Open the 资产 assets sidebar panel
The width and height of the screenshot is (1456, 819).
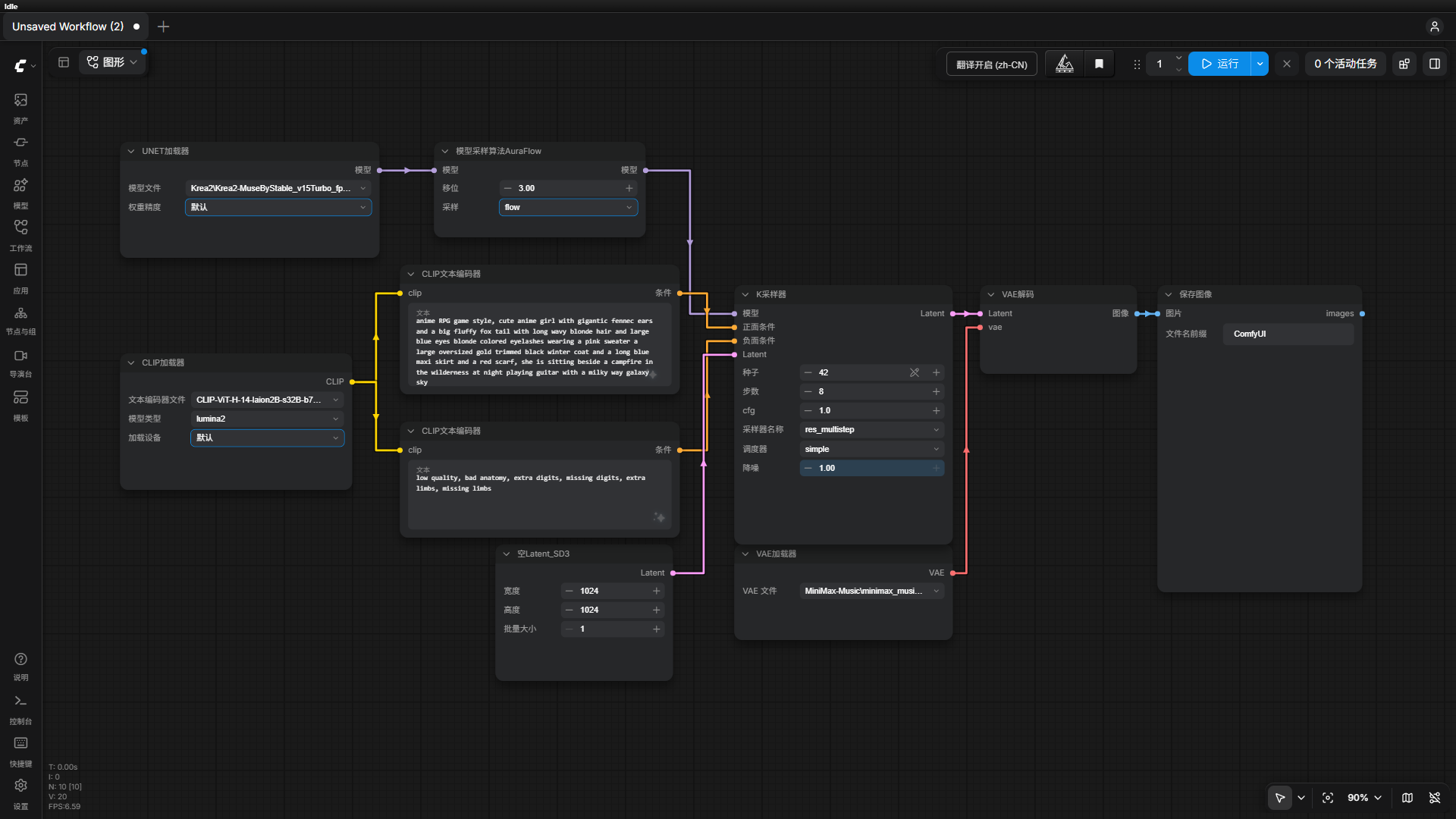20,108
